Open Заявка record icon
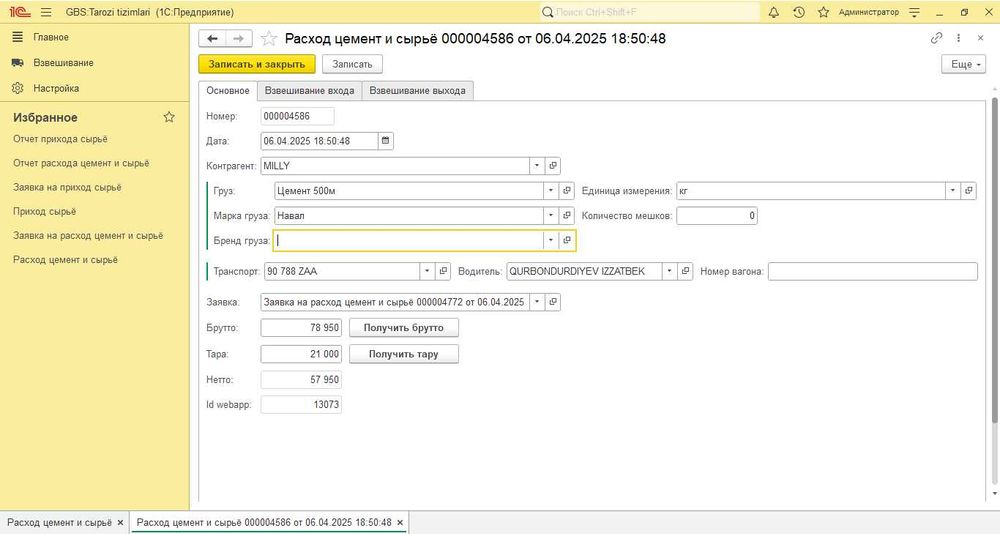The height and width of the screenshot is (534, 1000). (x=553, y=301)
